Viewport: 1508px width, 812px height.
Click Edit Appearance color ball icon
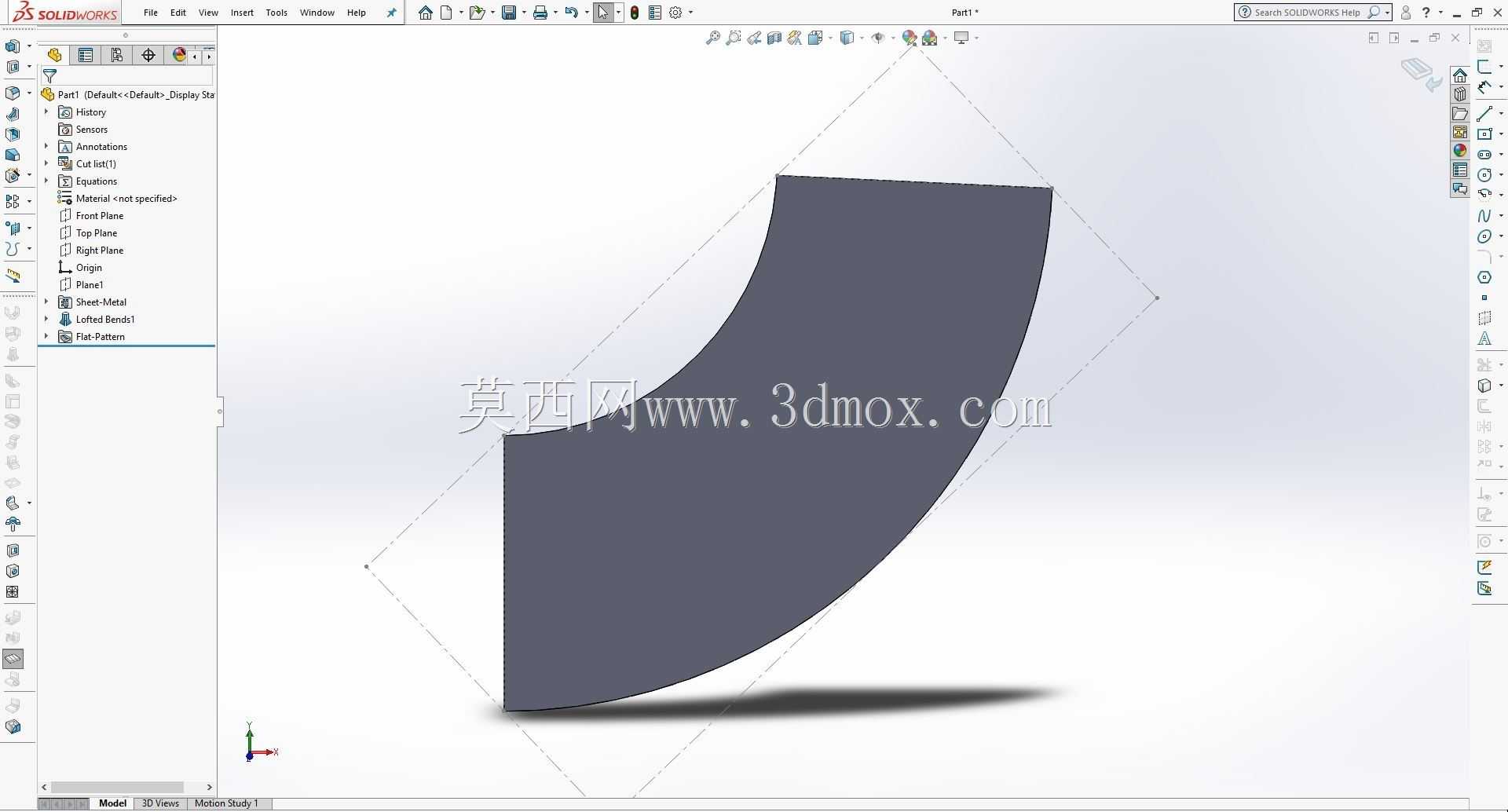910,38
